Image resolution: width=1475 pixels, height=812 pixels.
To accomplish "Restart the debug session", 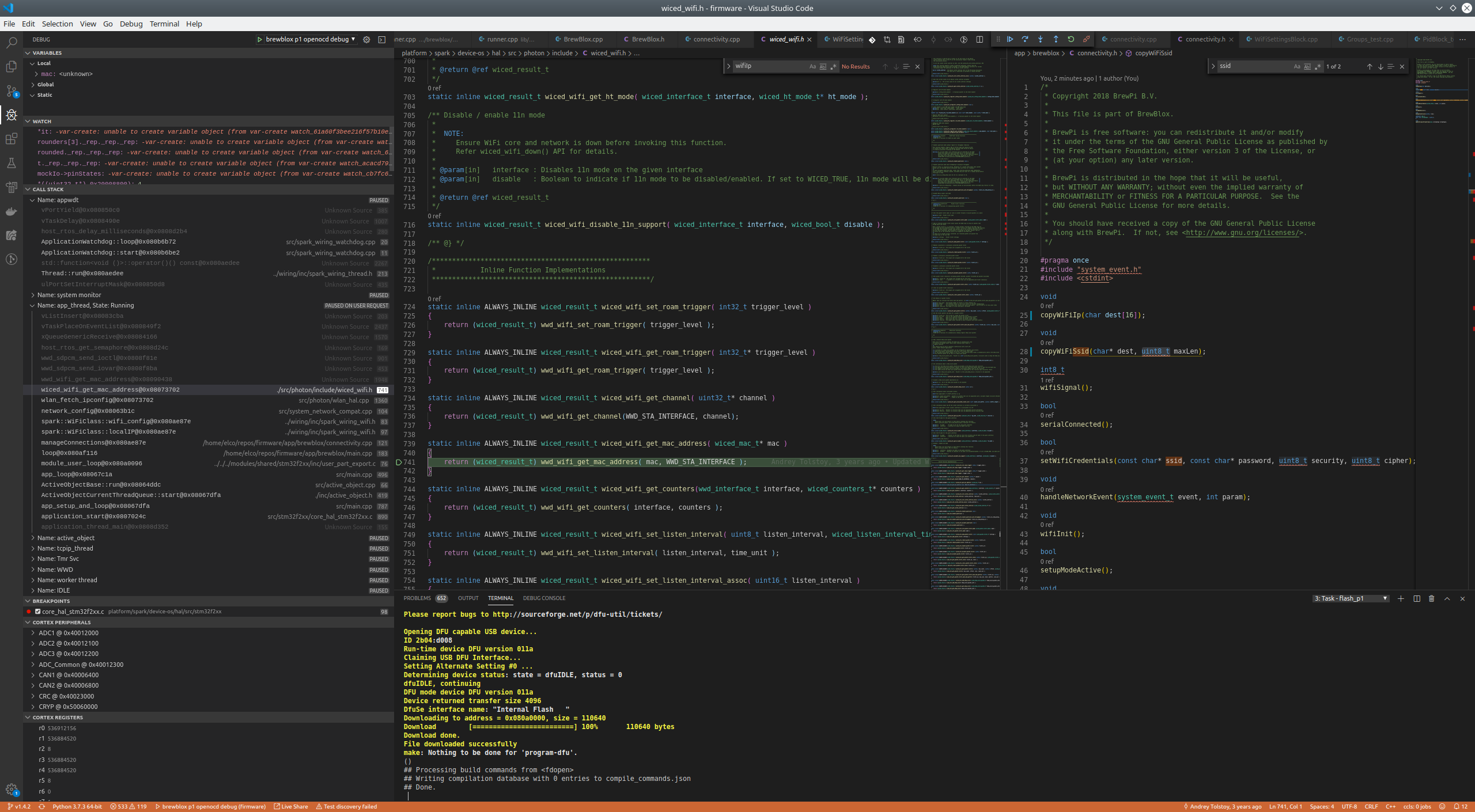I will coord(1071,39).
